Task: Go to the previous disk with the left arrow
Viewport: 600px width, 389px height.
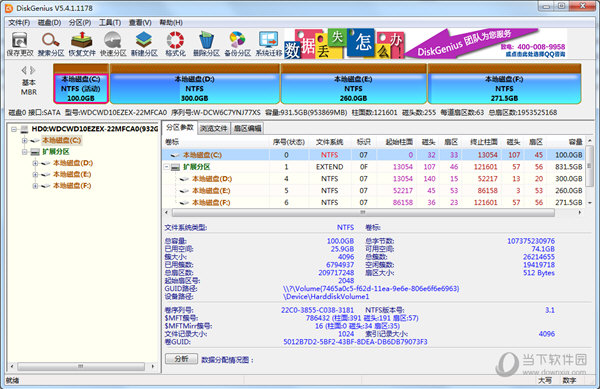Action: click(24, 70)
